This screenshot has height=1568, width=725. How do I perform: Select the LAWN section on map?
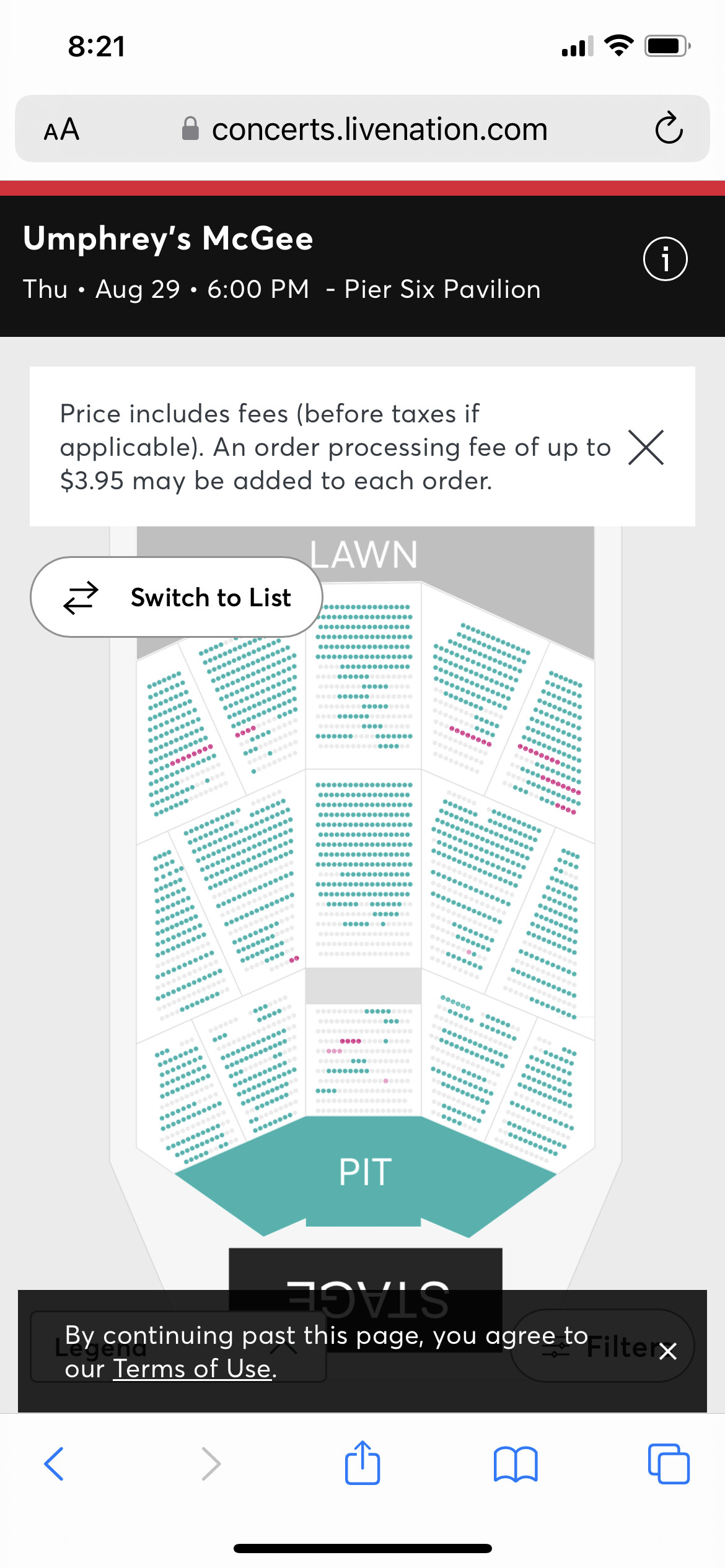click(364, 554)
